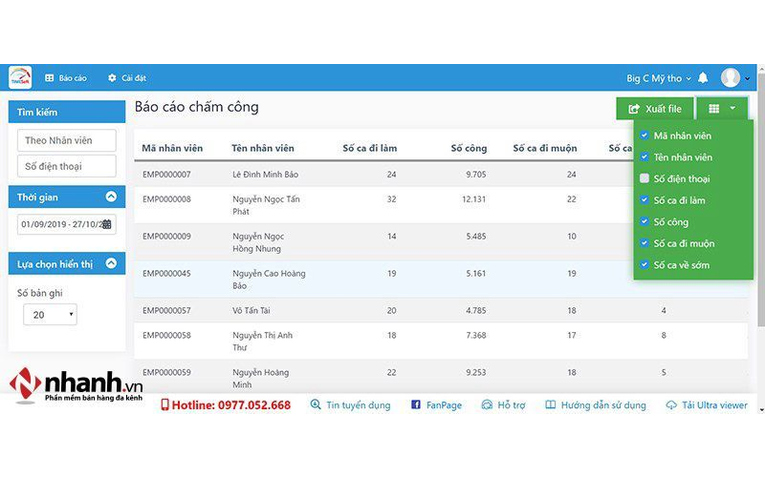
Task: Sort by Số ca đi muộn header
Action: (x=544, y=148)
